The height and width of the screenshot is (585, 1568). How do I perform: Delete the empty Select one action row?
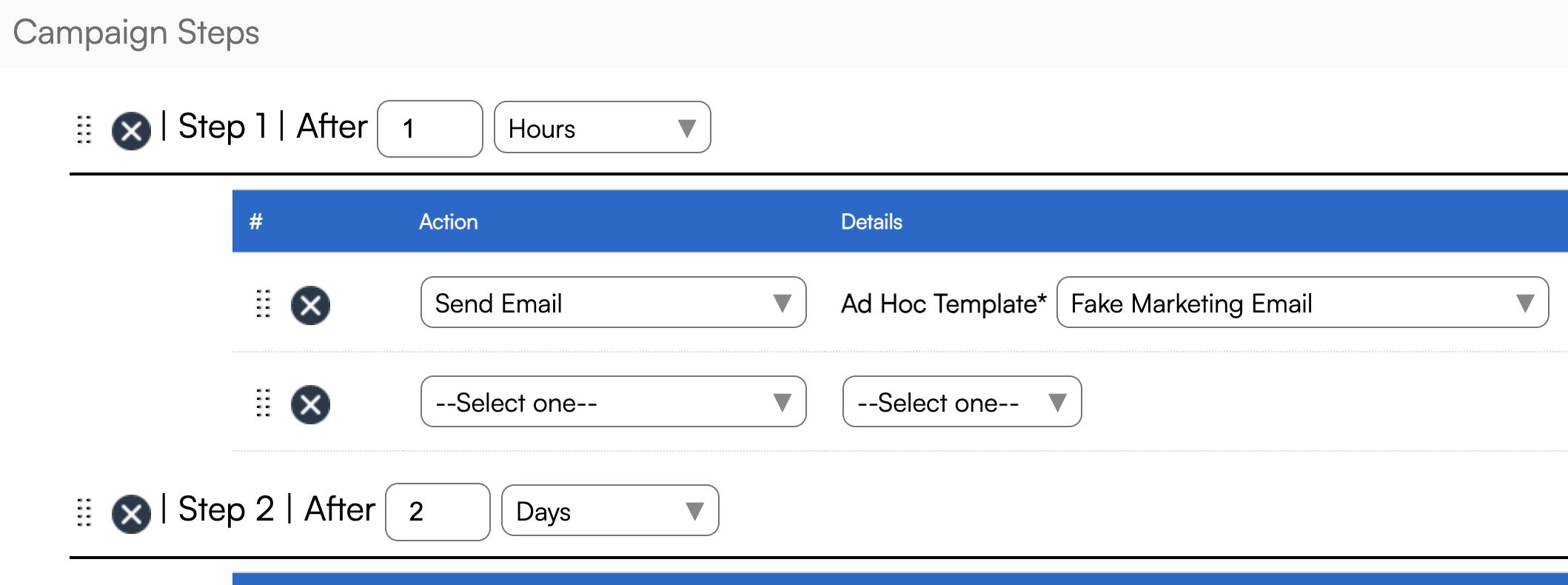310,404
